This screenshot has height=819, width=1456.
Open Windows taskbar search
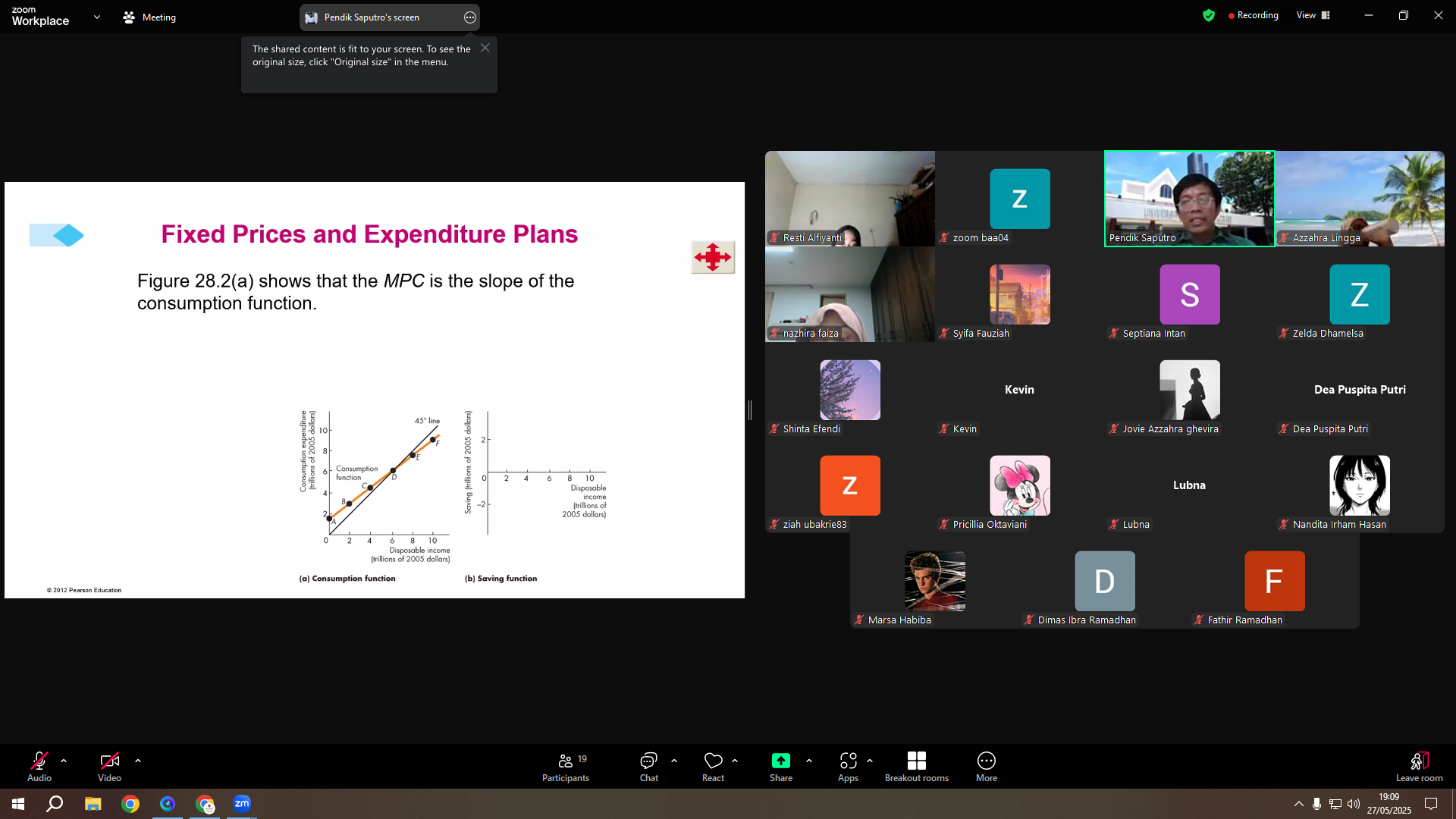55,804
